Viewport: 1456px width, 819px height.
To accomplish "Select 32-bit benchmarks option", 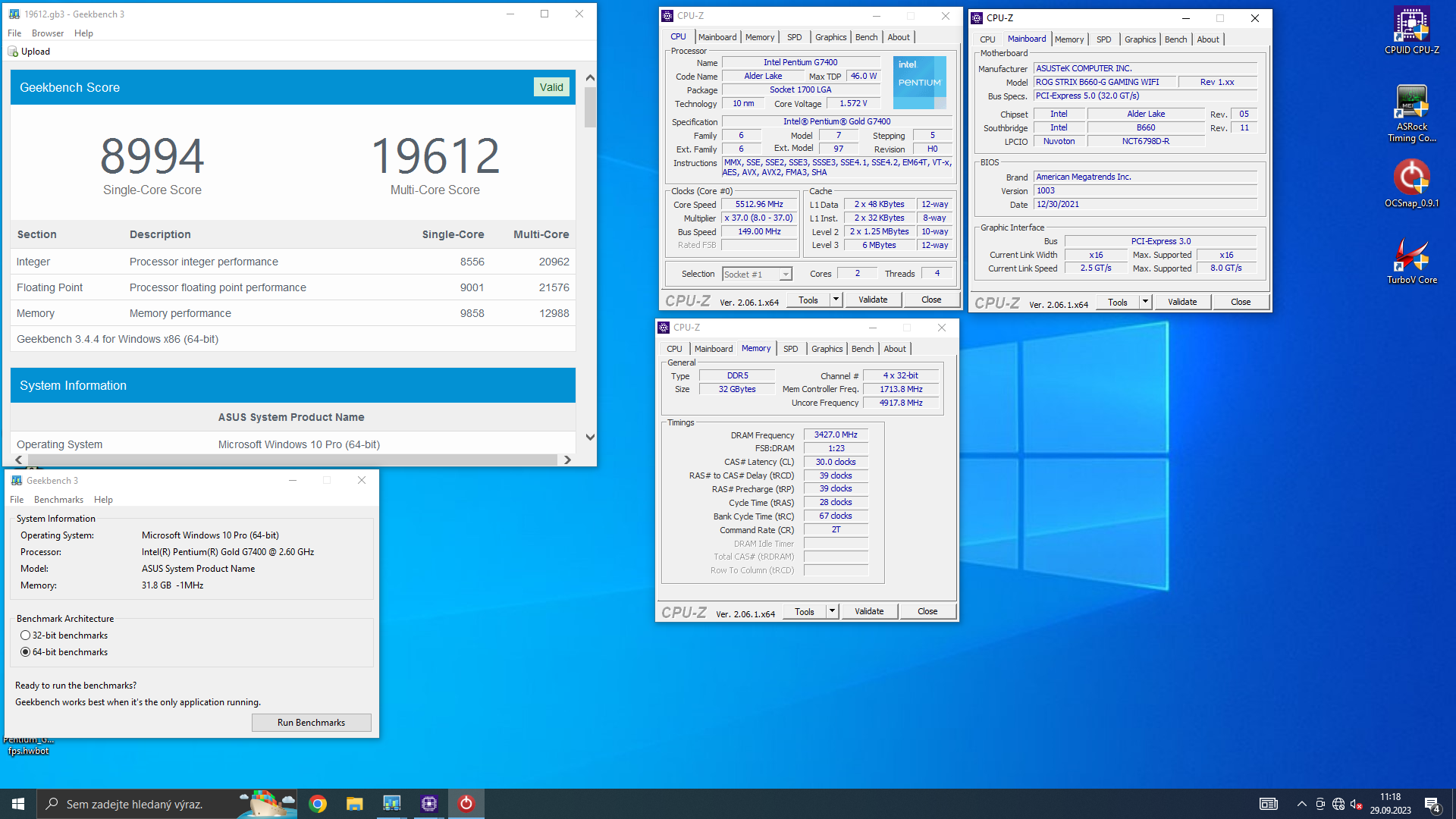I will [26, 635].
